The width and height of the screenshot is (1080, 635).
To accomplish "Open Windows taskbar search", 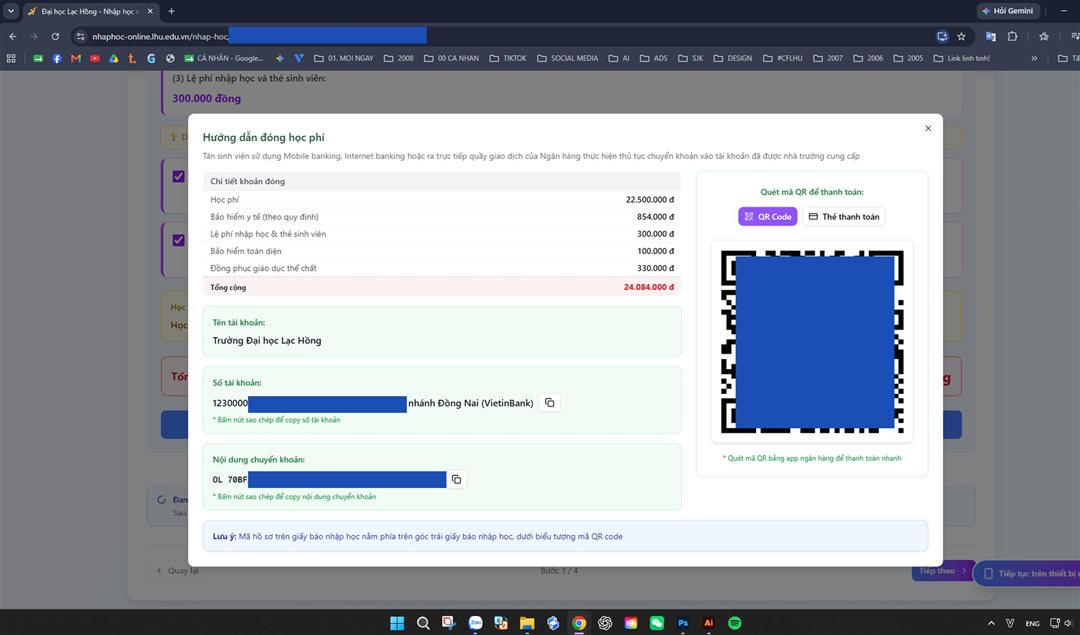I will 423,623.
